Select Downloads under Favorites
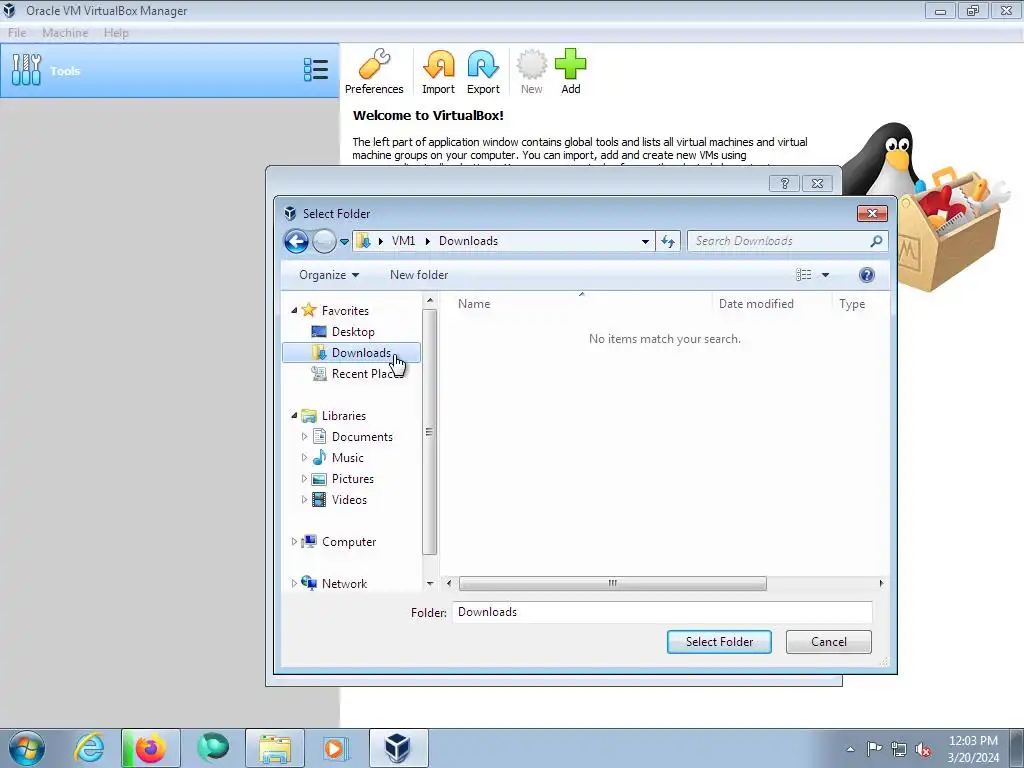Screen dimensions: 1024x768 (x=351, y=353)
